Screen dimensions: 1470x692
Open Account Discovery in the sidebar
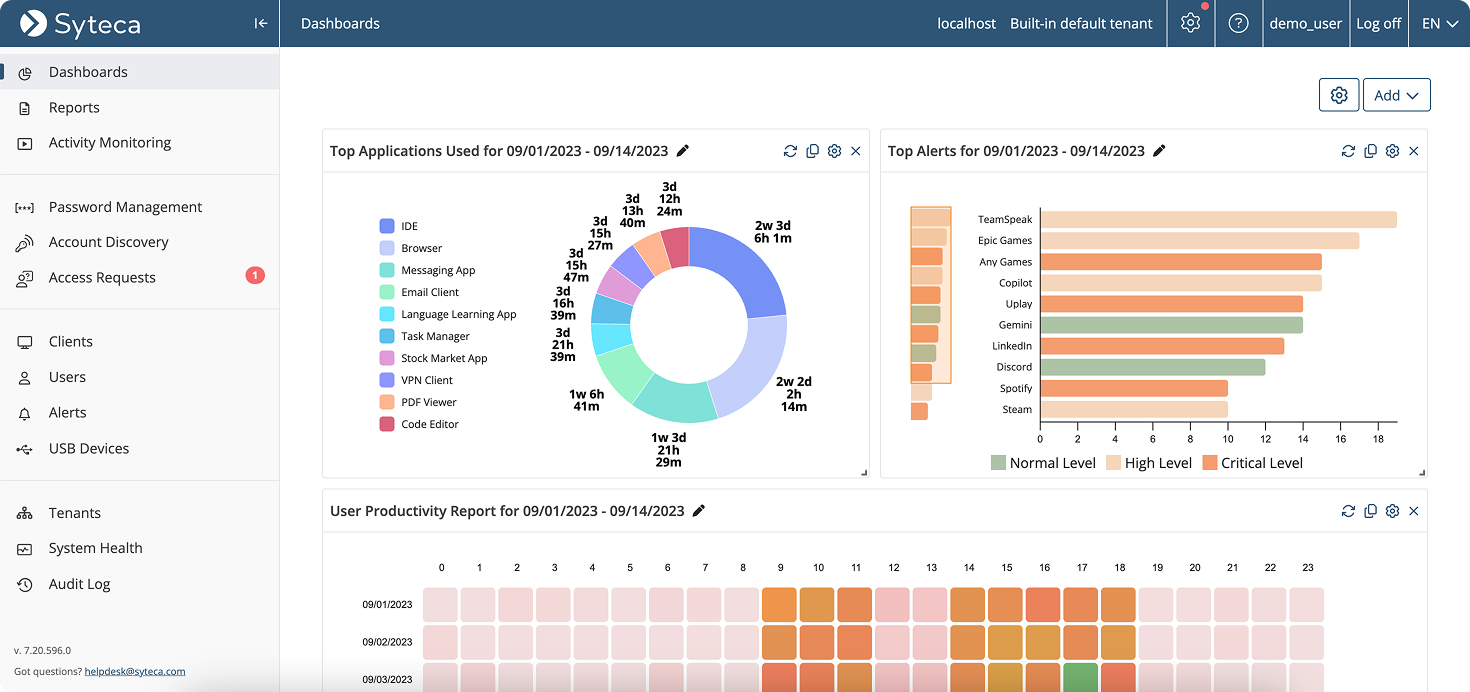click(139, 242)
